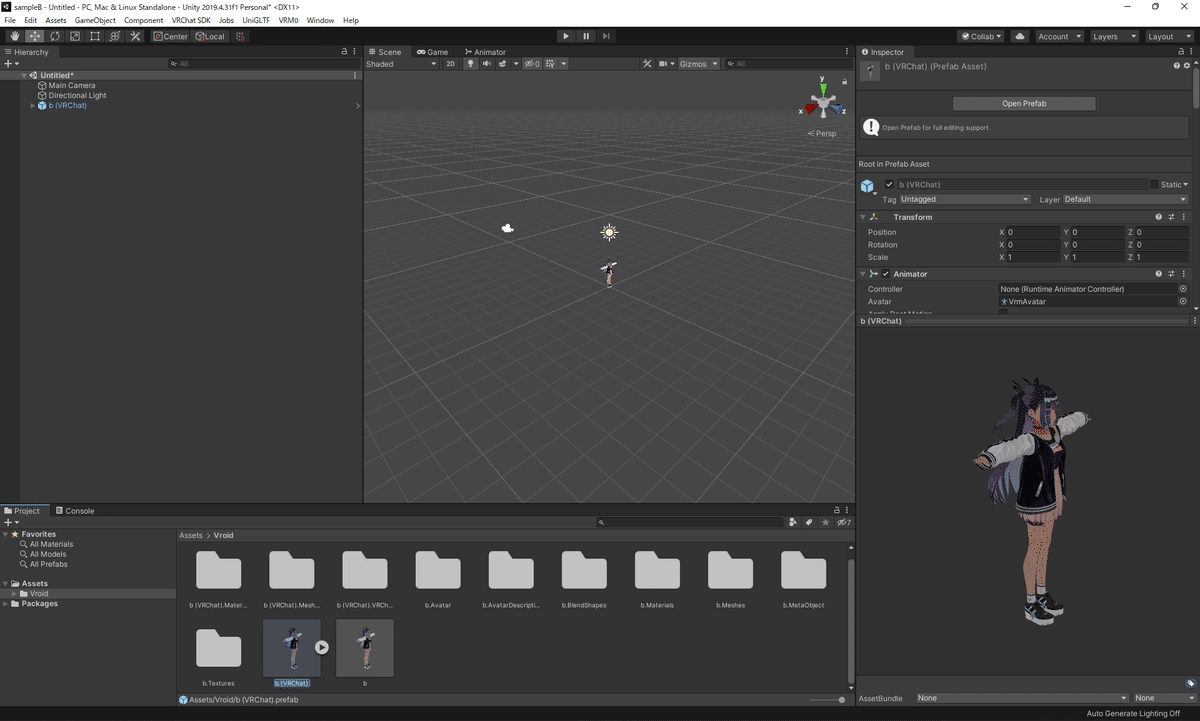Select the Scale tool
Viewport: 1200px width, 721px height.
pyautogui.click(x=75, y=36)
